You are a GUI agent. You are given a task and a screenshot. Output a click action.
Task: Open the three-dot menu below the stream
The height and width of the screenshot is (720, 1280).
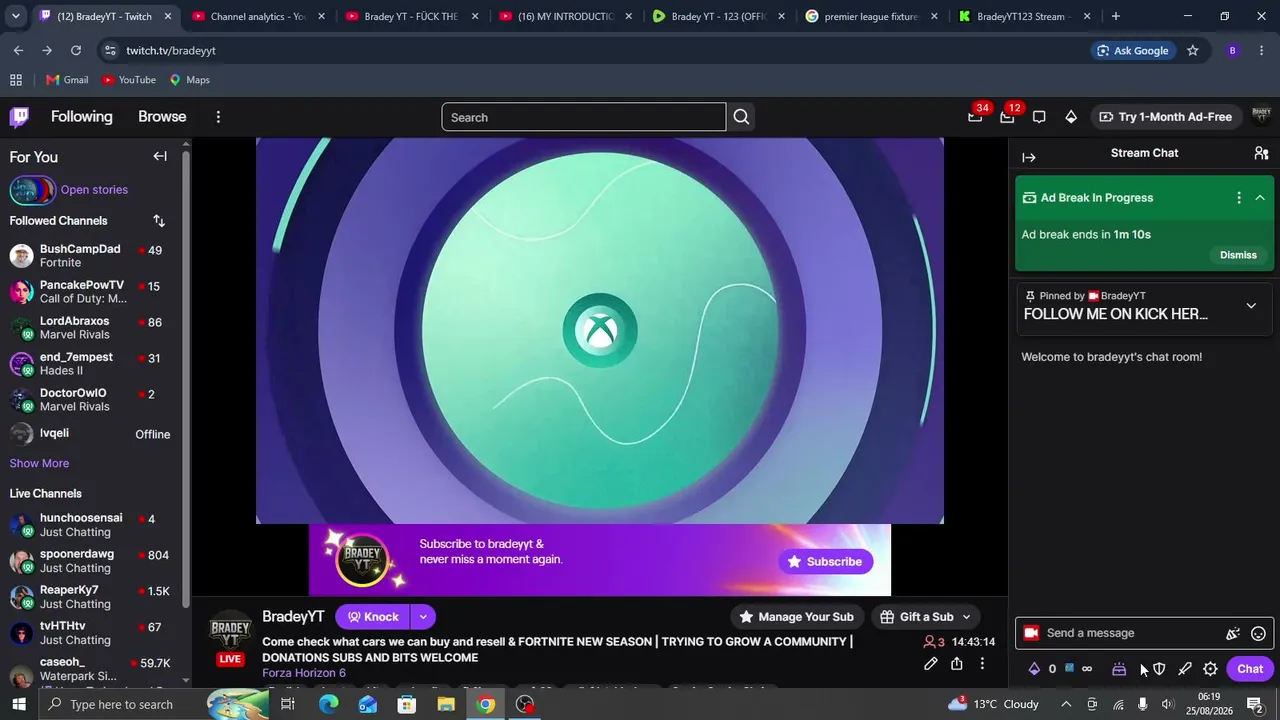pyautogui.click(x=982, y=664)
